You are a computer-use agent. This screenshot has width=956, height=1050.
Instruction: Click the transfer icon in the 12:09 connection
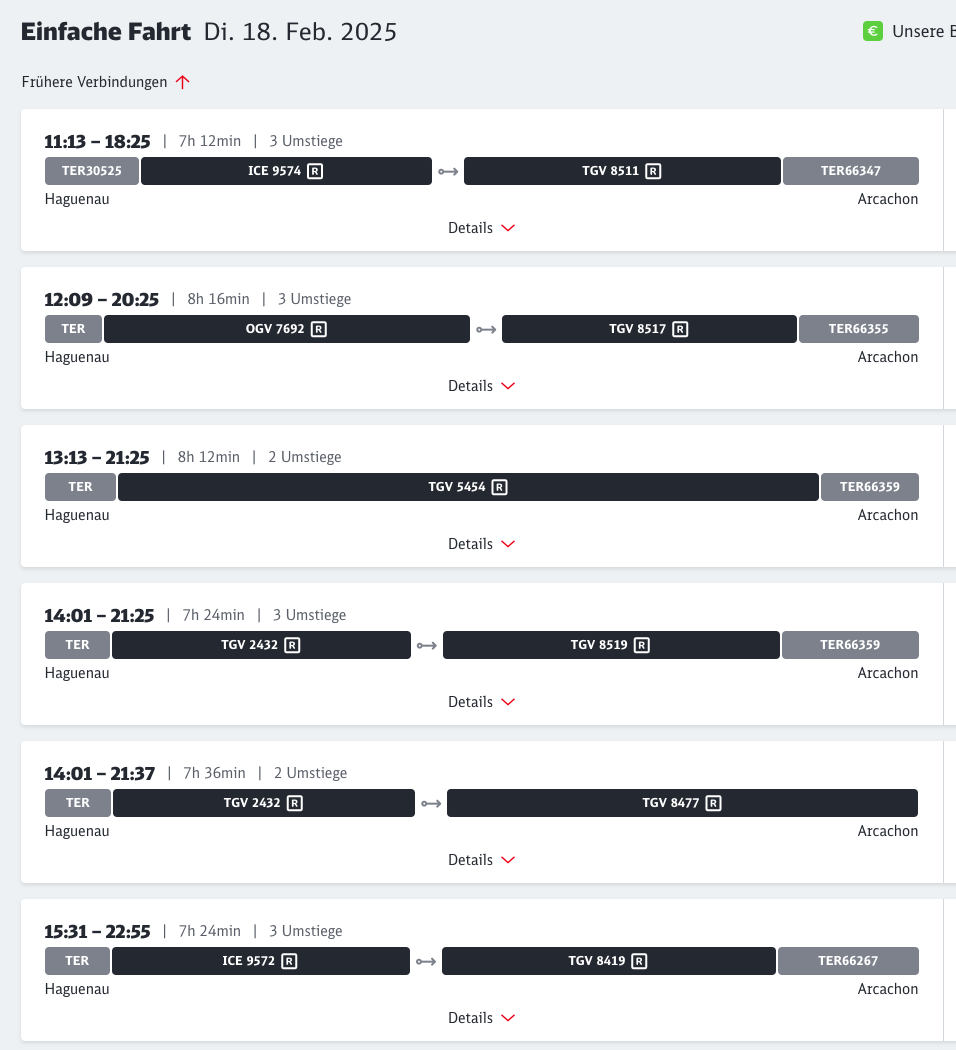point(486,329)
